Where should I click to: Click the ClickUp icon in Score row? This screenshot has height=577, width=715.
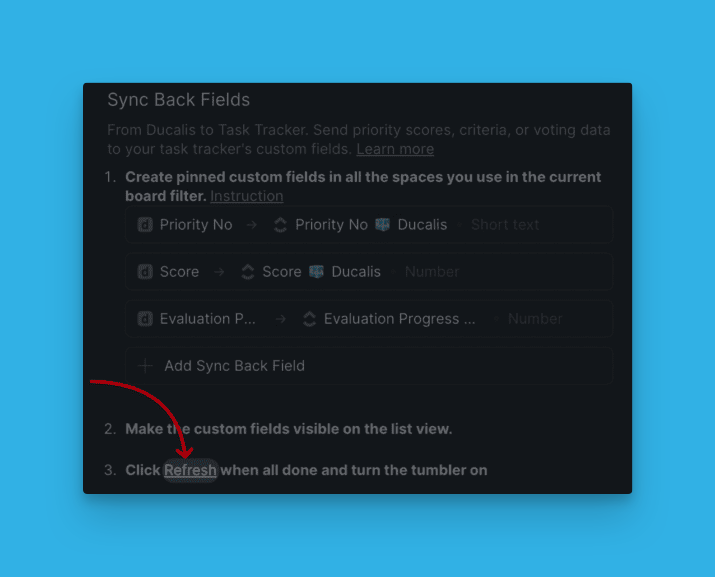click(x=248, y=272)
